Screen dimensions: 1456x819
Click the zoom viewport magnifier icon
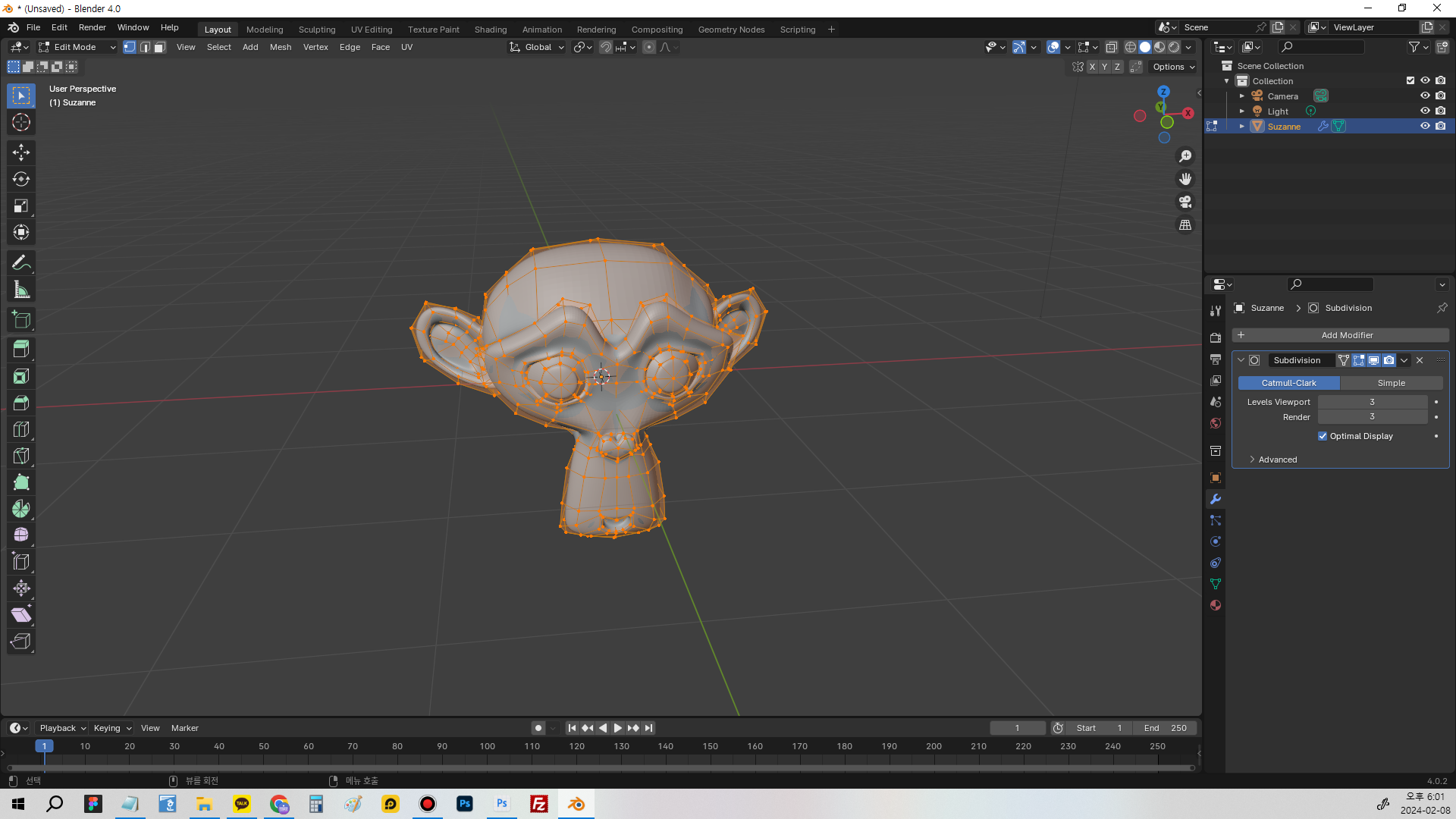click(1185, 156)
